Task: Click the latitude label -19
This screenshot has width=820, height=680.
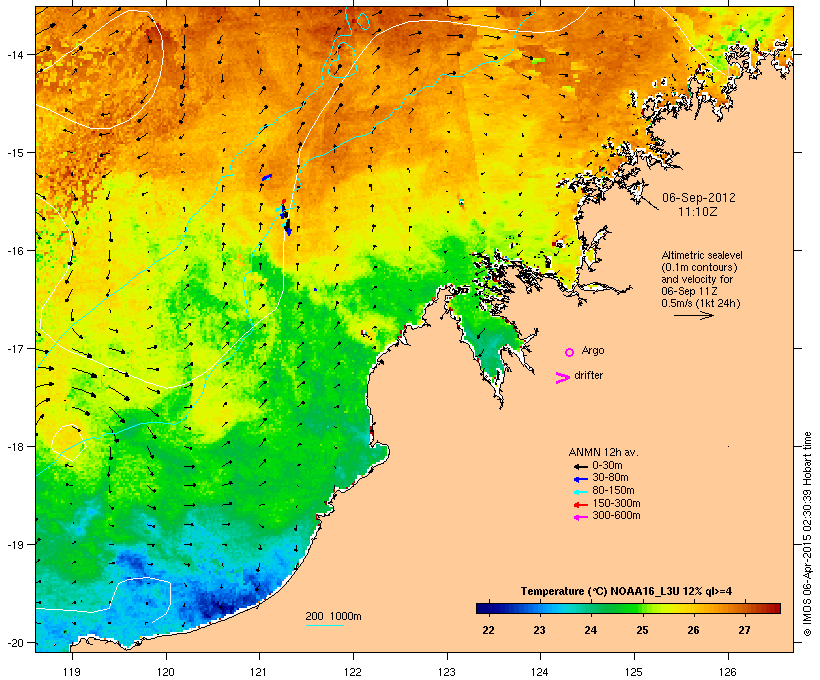Action: (x=15, y=545)
